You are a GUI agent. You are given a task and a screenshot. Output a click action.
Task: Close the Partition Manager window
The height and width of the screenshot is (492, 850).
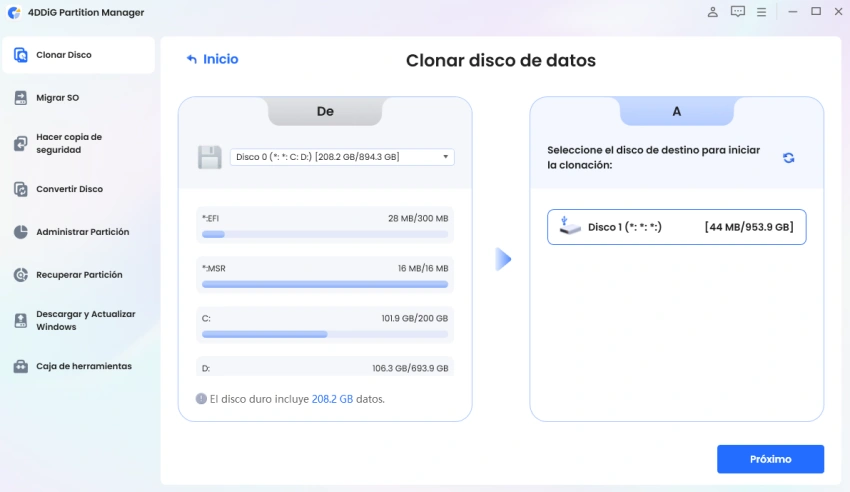[x=838, y=11]
